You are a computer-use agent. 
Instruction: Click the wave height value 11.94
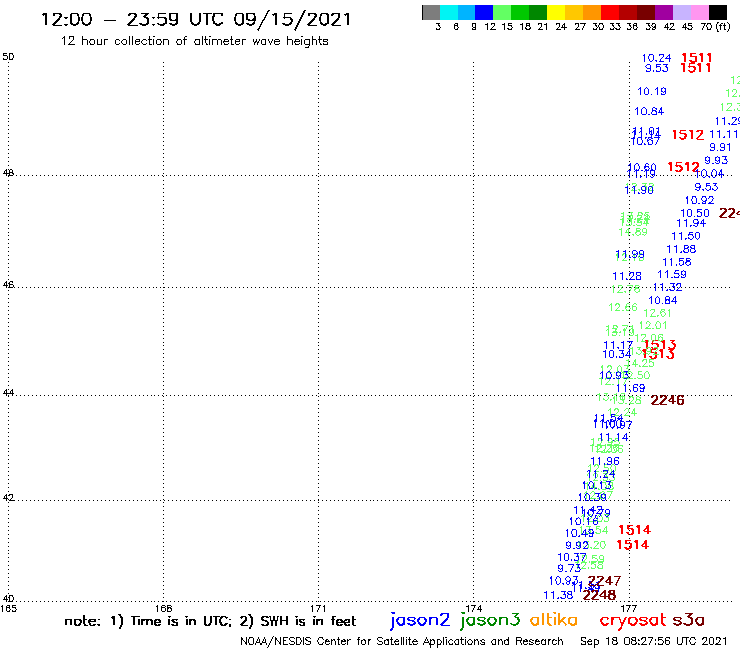coord(691,223)
